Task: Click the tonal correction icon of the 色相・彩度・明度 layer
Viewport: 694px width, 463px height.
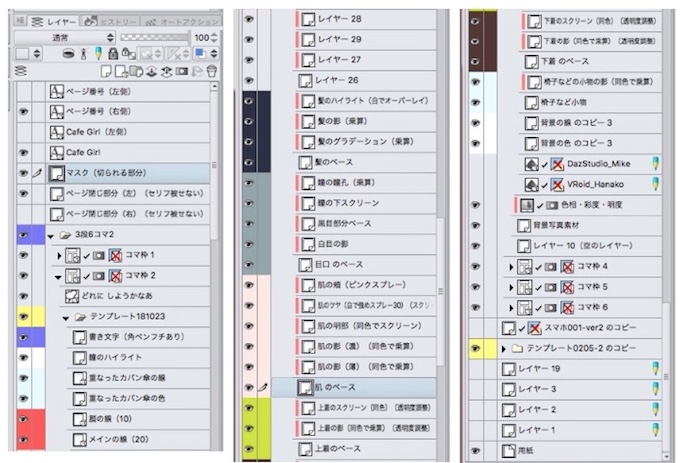Action: [x=527, y=205]
